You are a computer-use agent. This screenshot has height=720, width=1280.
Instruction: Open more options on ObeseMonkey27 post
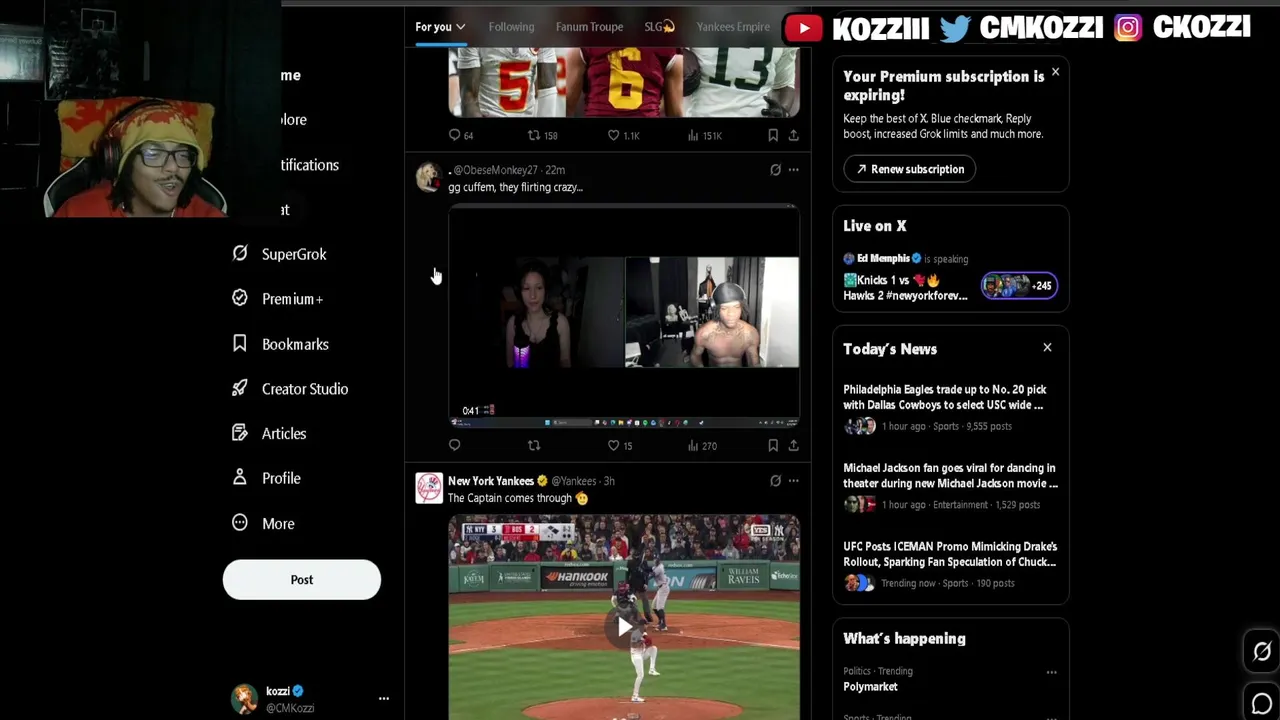coord(793,170)
